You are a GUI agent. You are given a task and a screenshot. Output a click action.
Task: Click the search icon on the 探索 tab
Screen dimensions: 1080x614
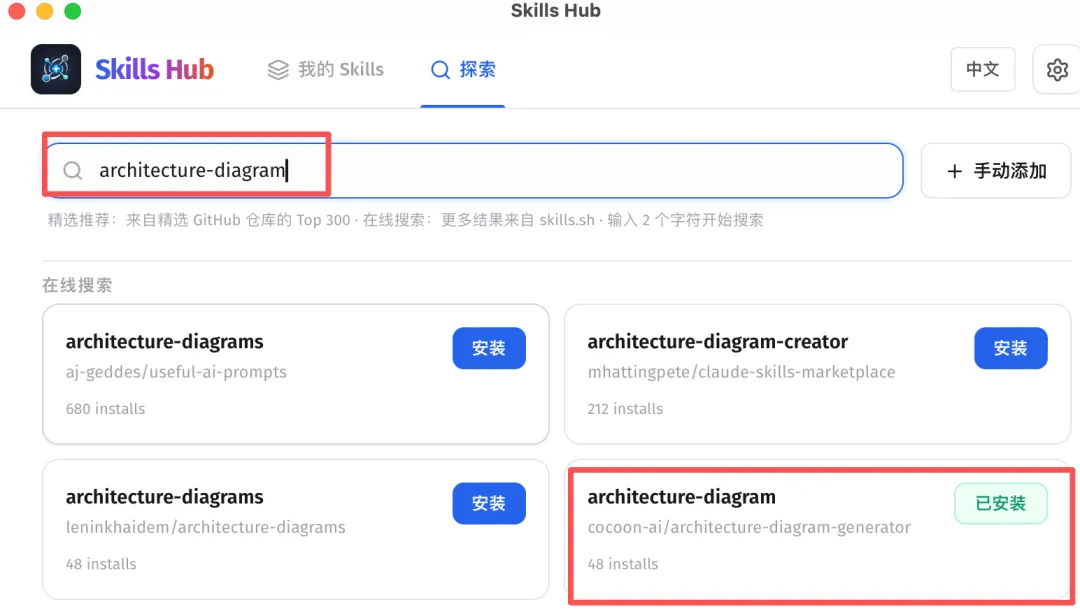(x=440, y=69)
